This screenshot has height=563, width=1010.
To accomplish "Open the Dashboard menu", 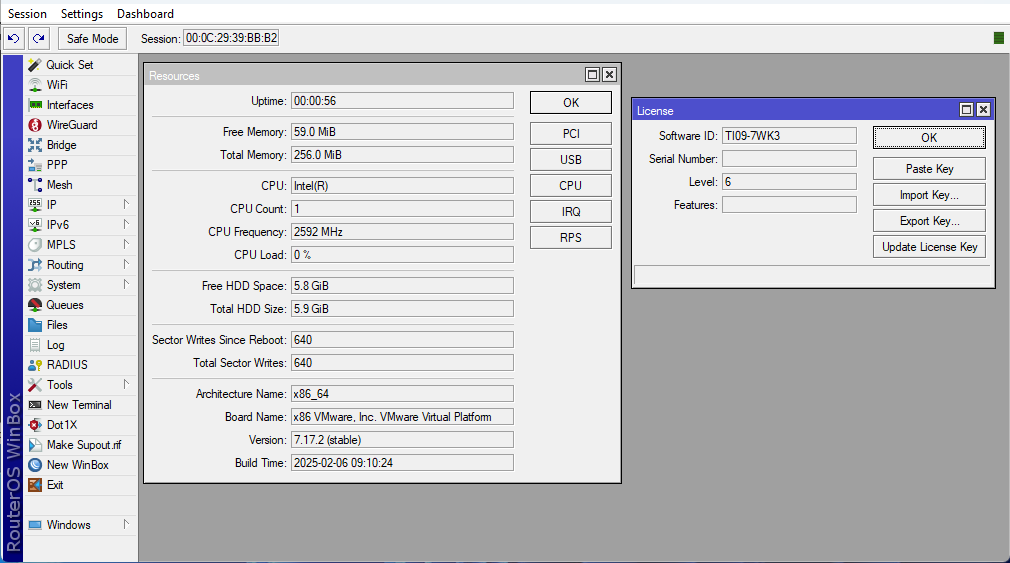I will point(145,14).
